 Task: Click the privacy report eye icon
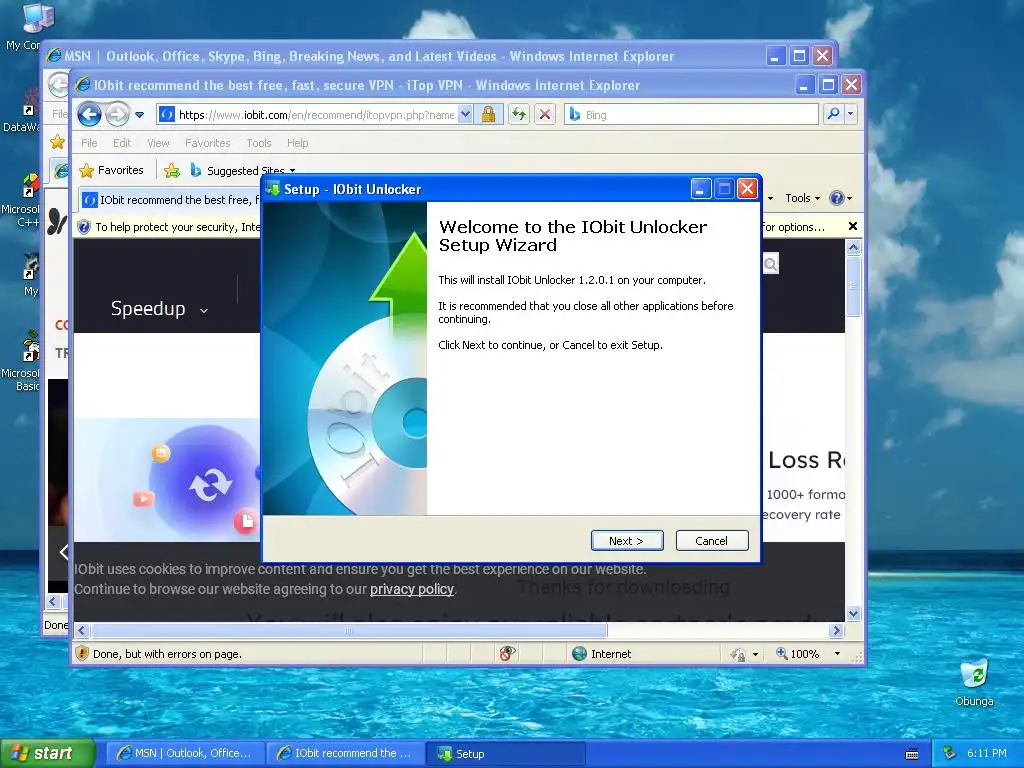pos(507,653)
